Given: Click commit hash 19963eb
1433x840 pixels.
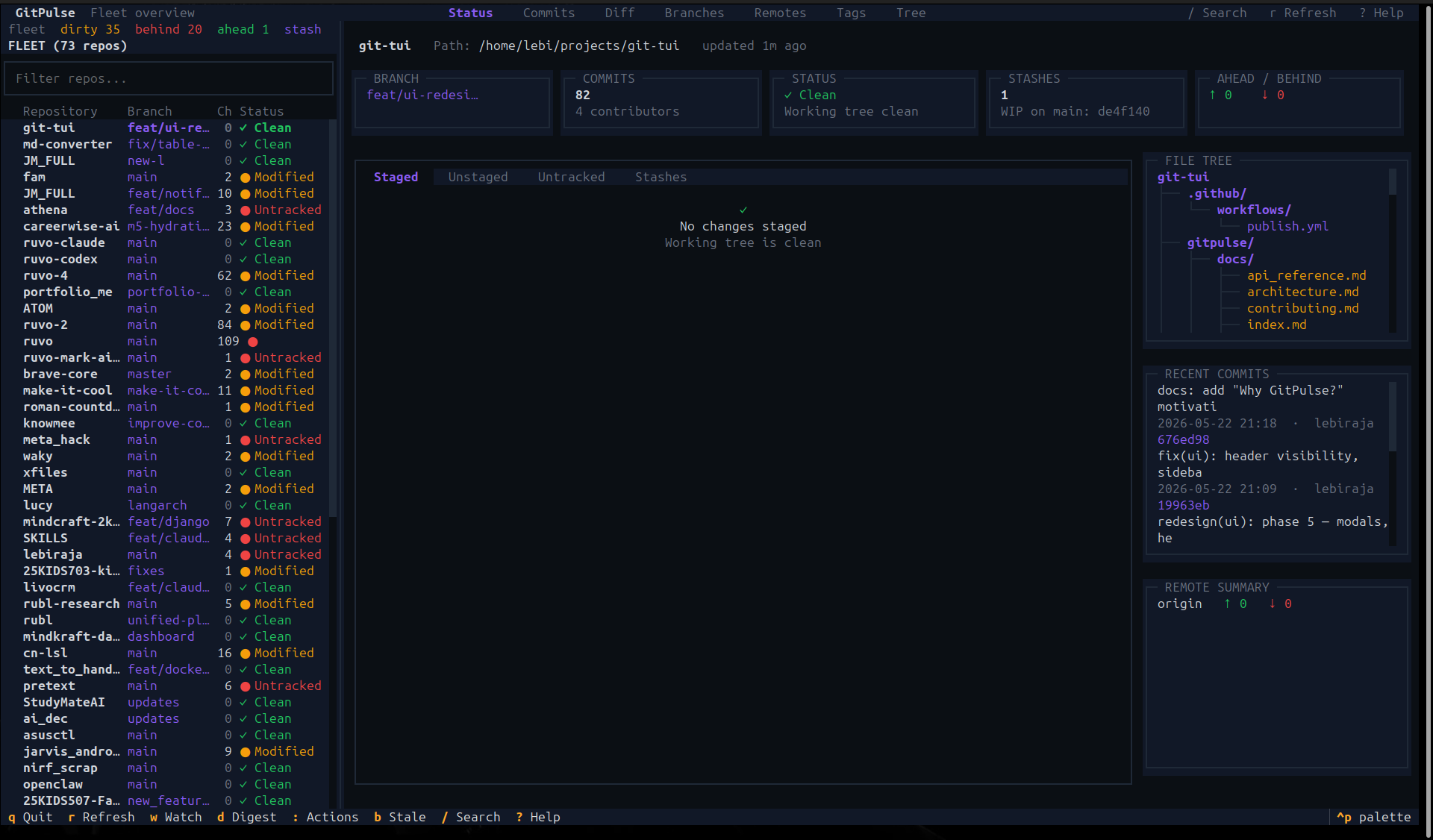Looking at the screenshot, I should point(1183,505).
